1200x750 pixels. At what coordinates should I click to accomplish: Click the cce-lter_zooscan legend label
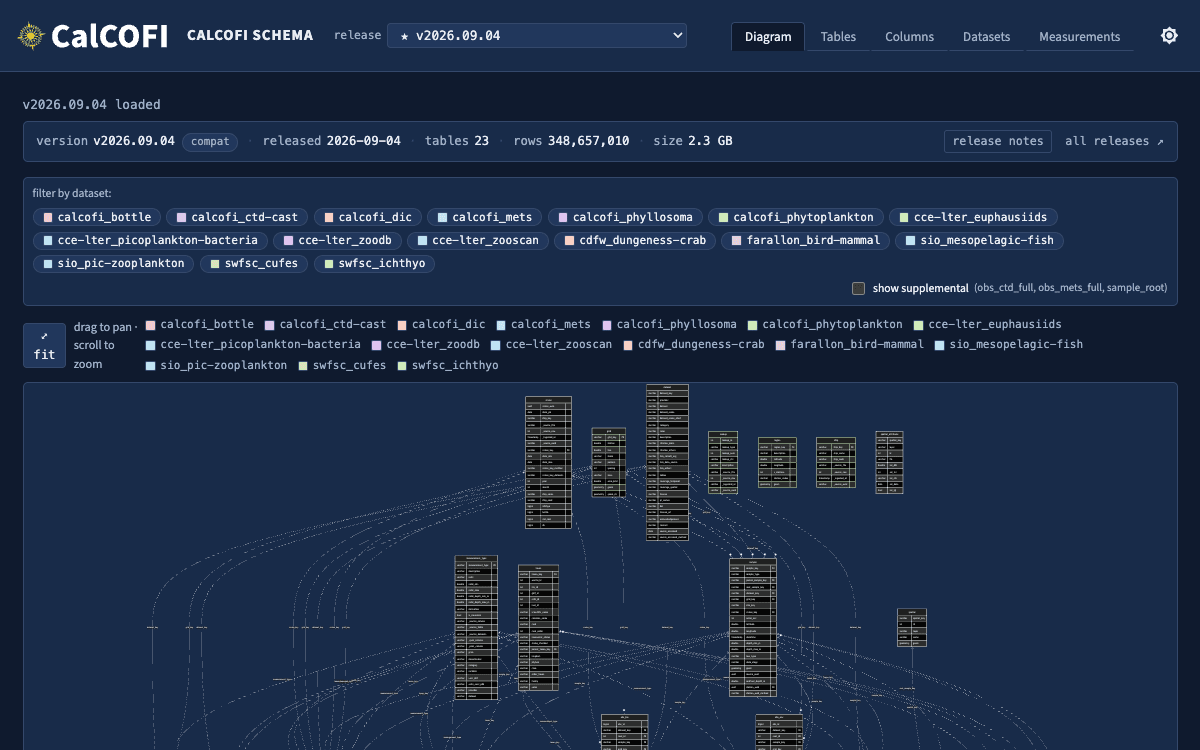(x=559, y=344)
